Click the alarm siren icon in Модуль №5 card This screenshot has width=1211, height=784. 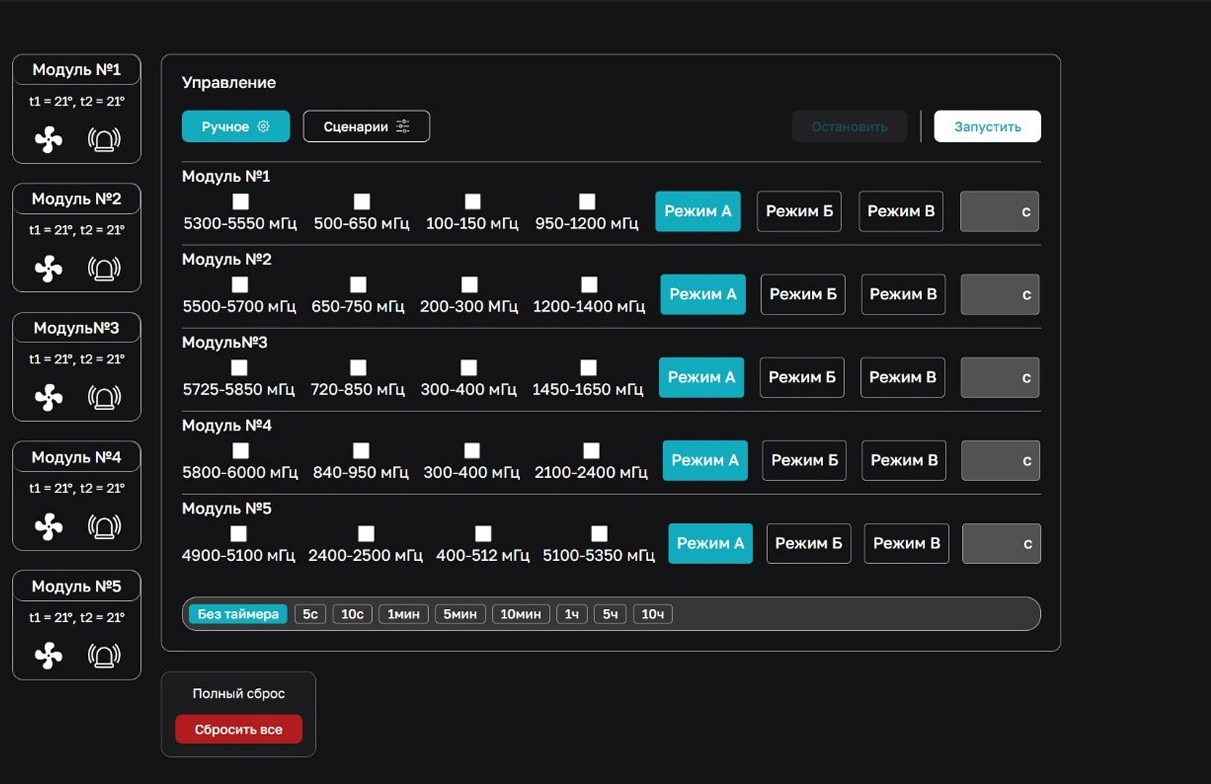tap(104, 656)
